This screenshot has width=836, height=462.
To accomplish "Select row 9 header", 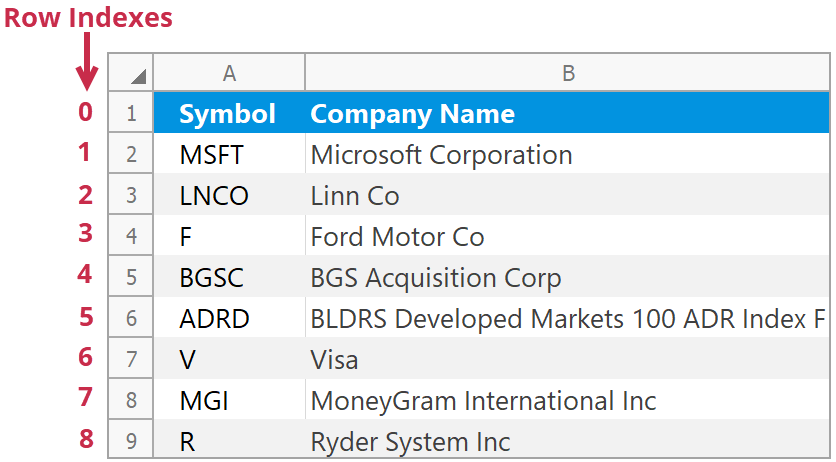I will (131, 442).
